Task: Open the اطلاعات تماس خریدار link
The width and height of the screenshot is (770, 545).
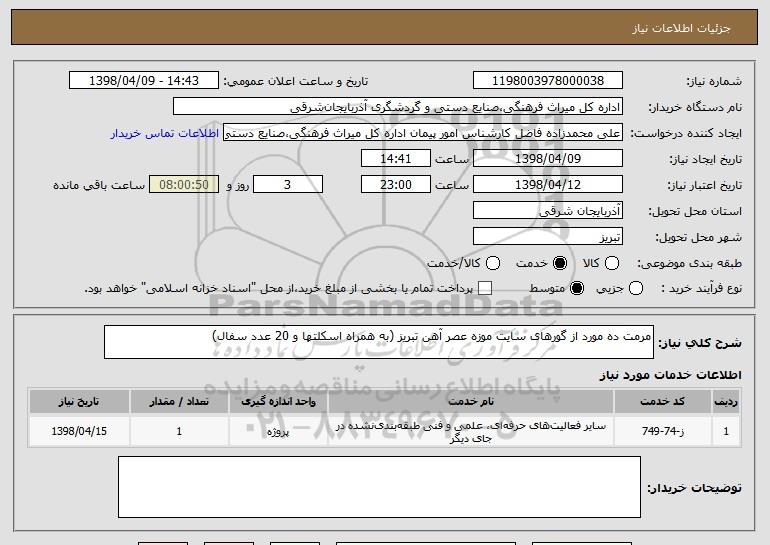Action: [165, 134]
